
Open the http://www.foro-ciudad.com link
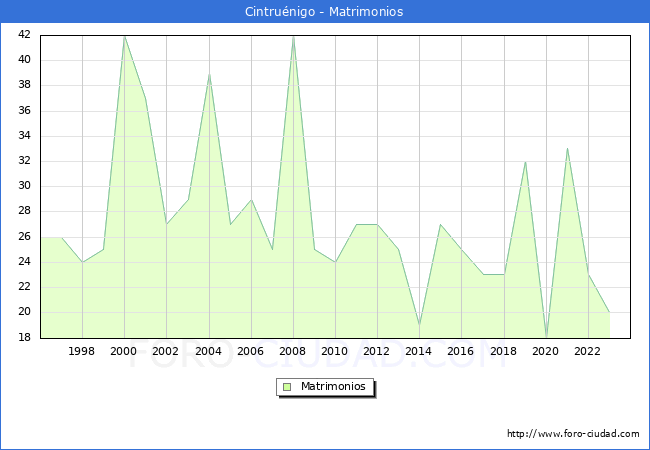click(573, 434)
